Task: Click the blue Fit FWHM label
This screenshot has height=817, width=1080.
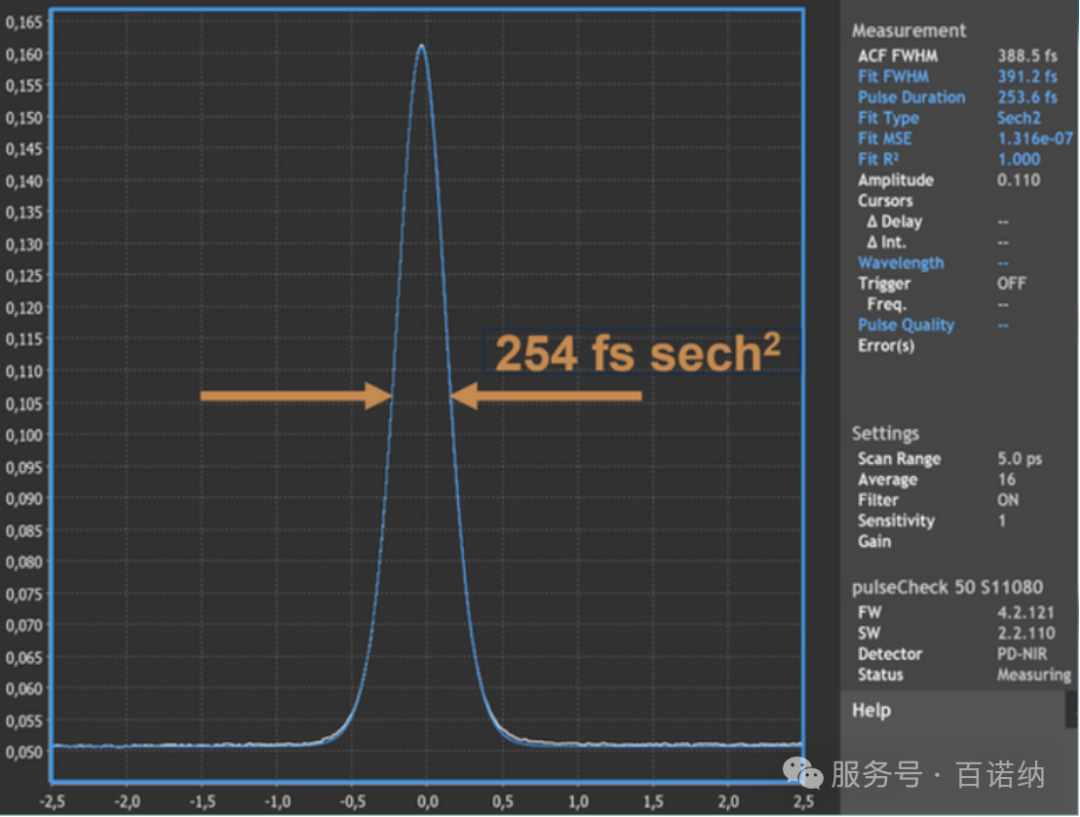Action: click(x=893, y=76)
